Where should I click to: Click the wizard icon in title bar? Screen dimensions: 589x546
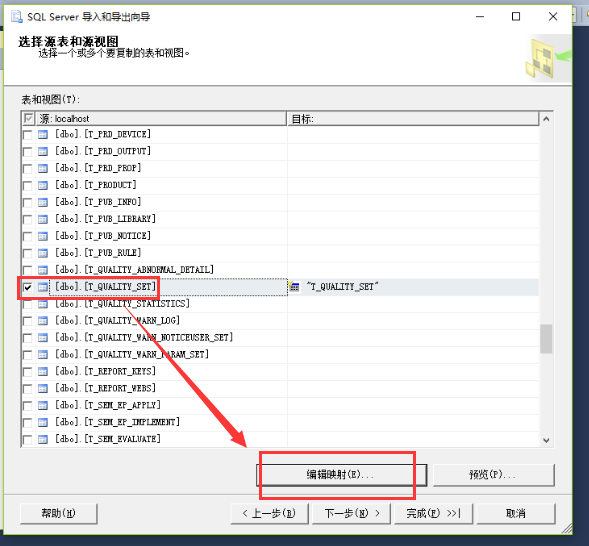pos(17,17)
